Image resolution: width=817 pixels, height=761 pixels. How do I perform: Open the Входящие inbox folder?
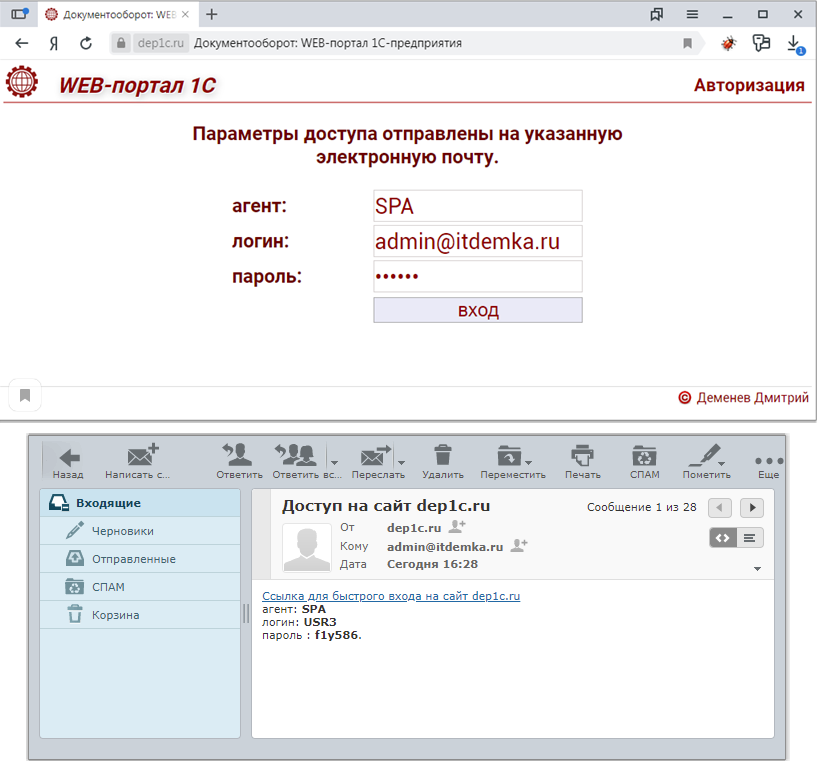tap(140, 503)
